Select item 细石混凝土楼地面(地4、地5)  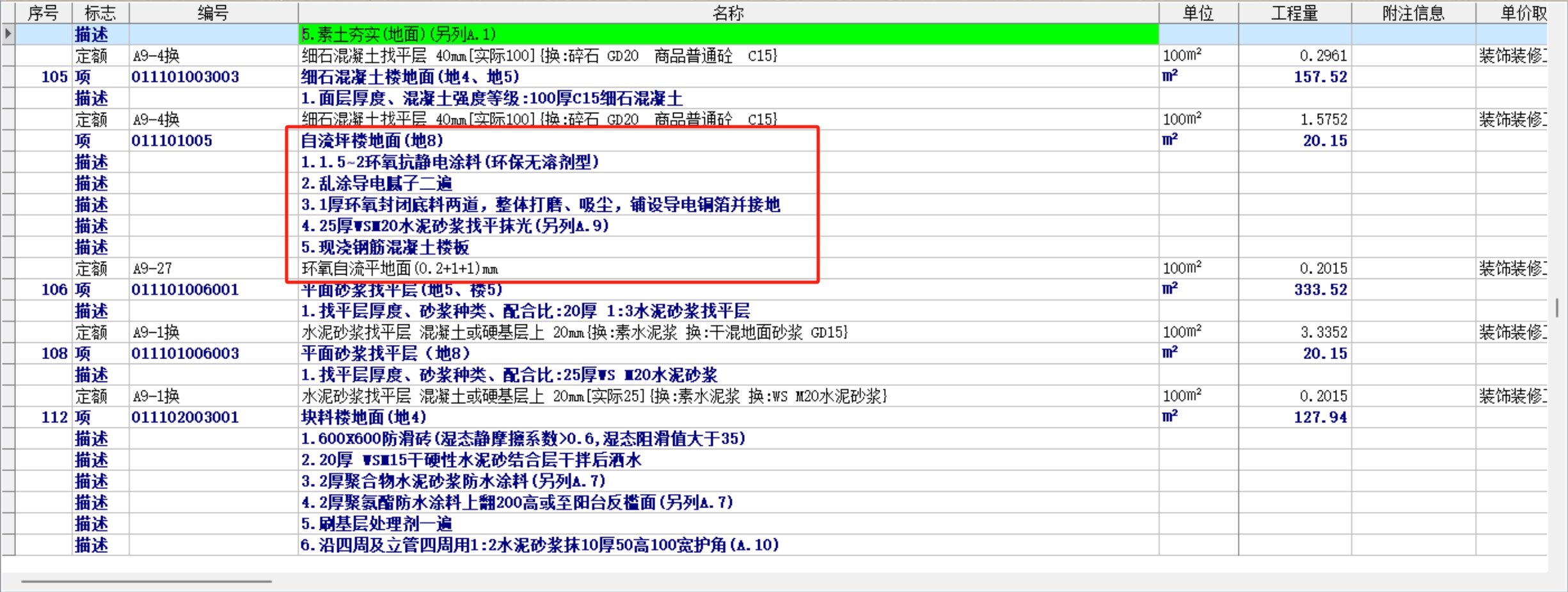(410, 77)
